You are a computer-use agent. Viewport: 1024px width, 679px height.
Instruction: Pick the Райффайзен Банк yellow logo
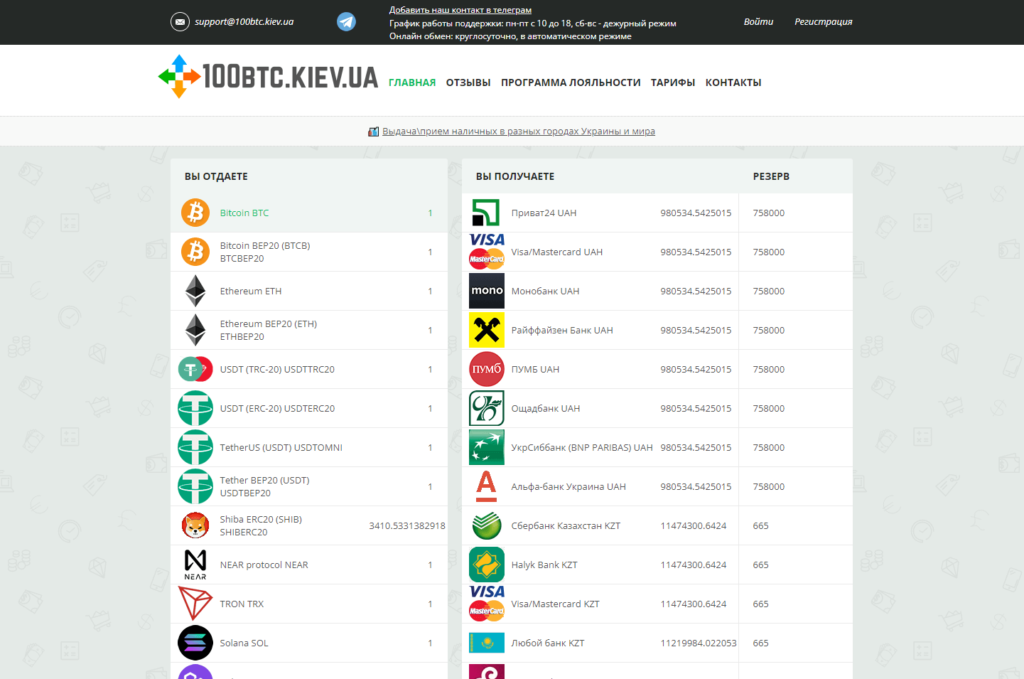click(487, 330)
